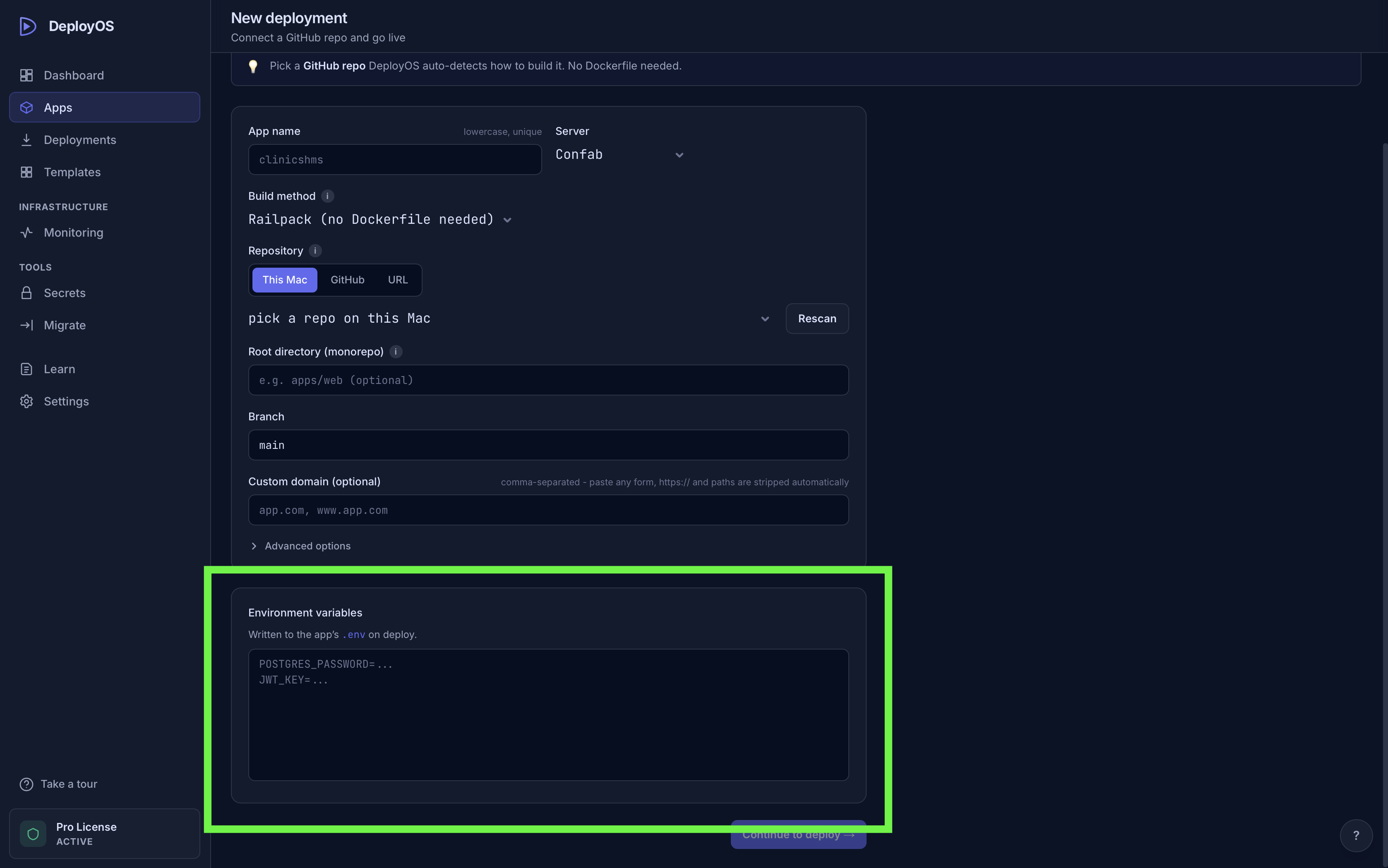Click the Pro License ACTIVE card

pos(105,834)
